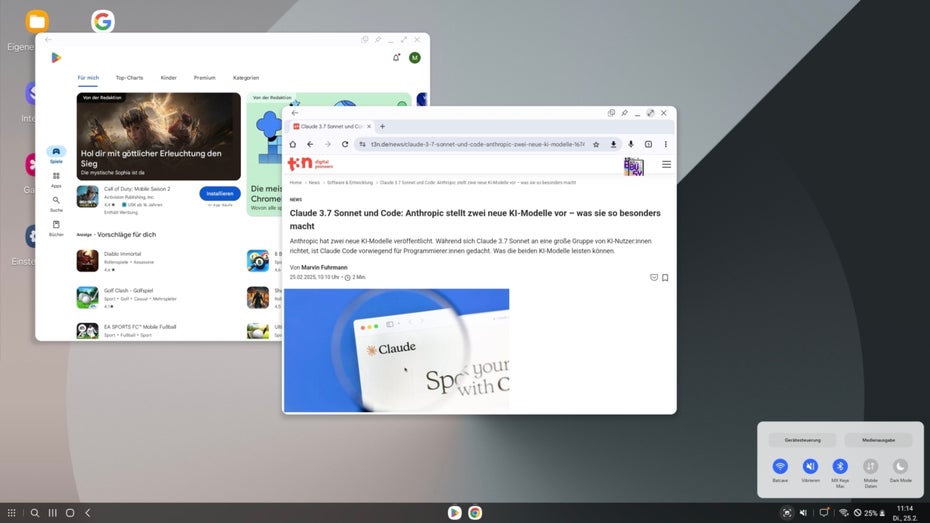Screen dimensions: 930x523
Task: Reload the t3n page in Chrome
Action: tap(345, 144)
